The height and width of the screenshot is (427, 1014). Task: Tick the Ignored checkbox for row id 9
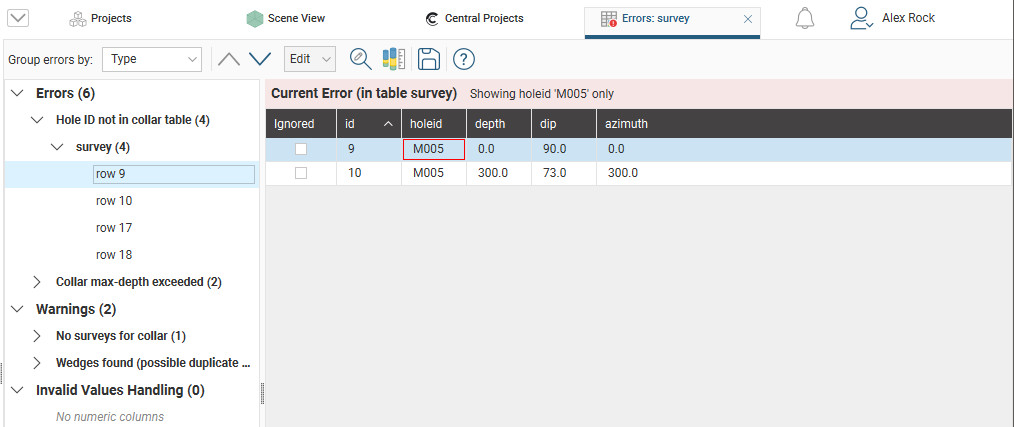pos(301,149)
